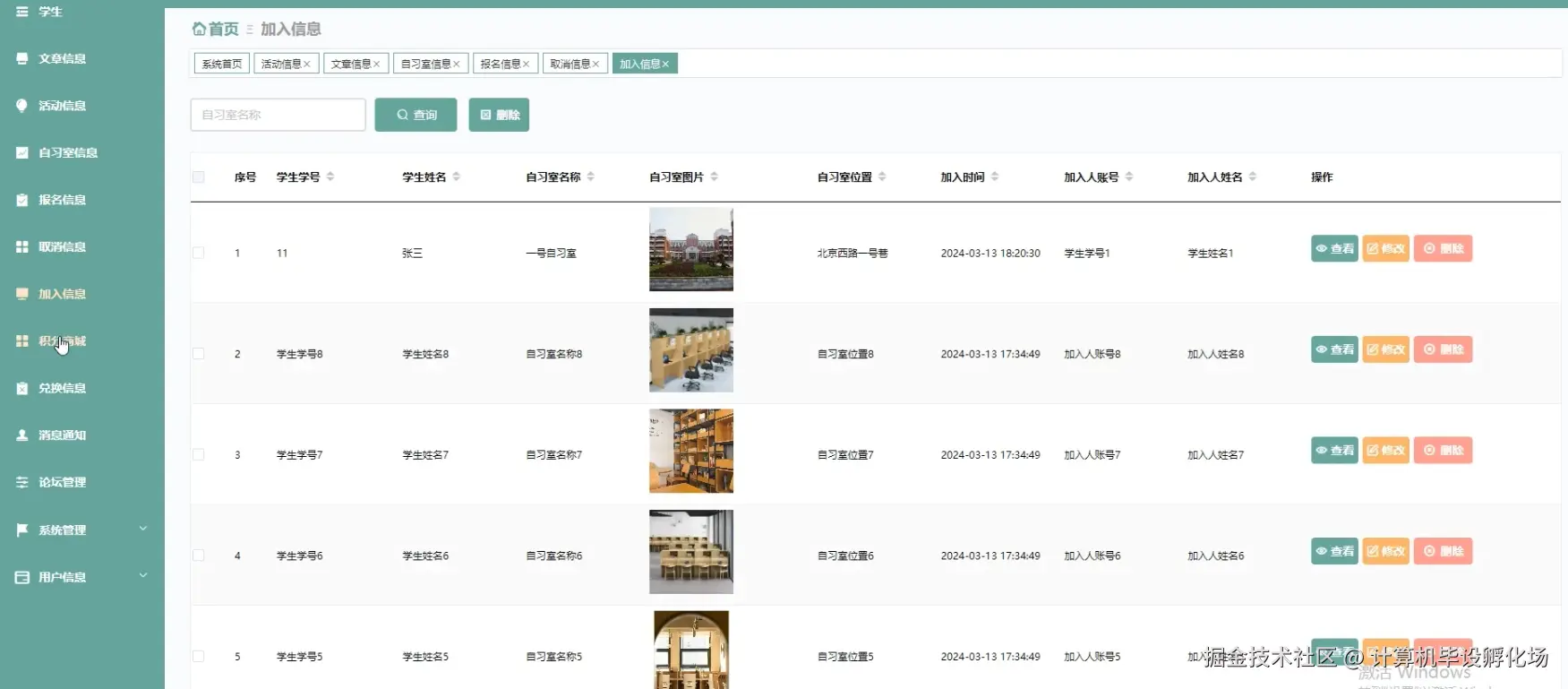Image resolution: width=1568 pixels, height=689 pixels.
Task: Open the 自习室名称6 desks thumbnail
Action: [691, 552]
